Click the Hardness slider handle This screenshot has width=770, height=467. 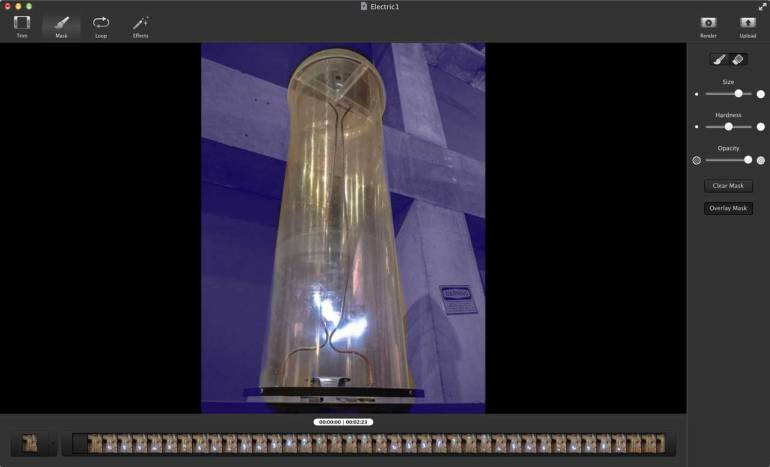pyautogui.click(x=729, y=127)
